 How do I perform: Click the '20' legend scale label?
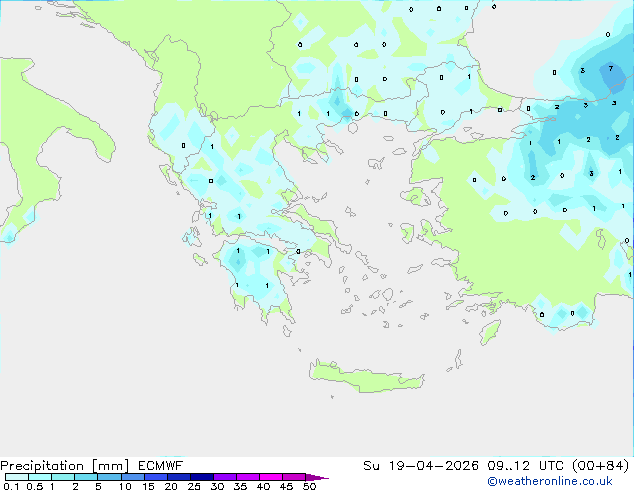pyautogui.click(x=171, y=486)
